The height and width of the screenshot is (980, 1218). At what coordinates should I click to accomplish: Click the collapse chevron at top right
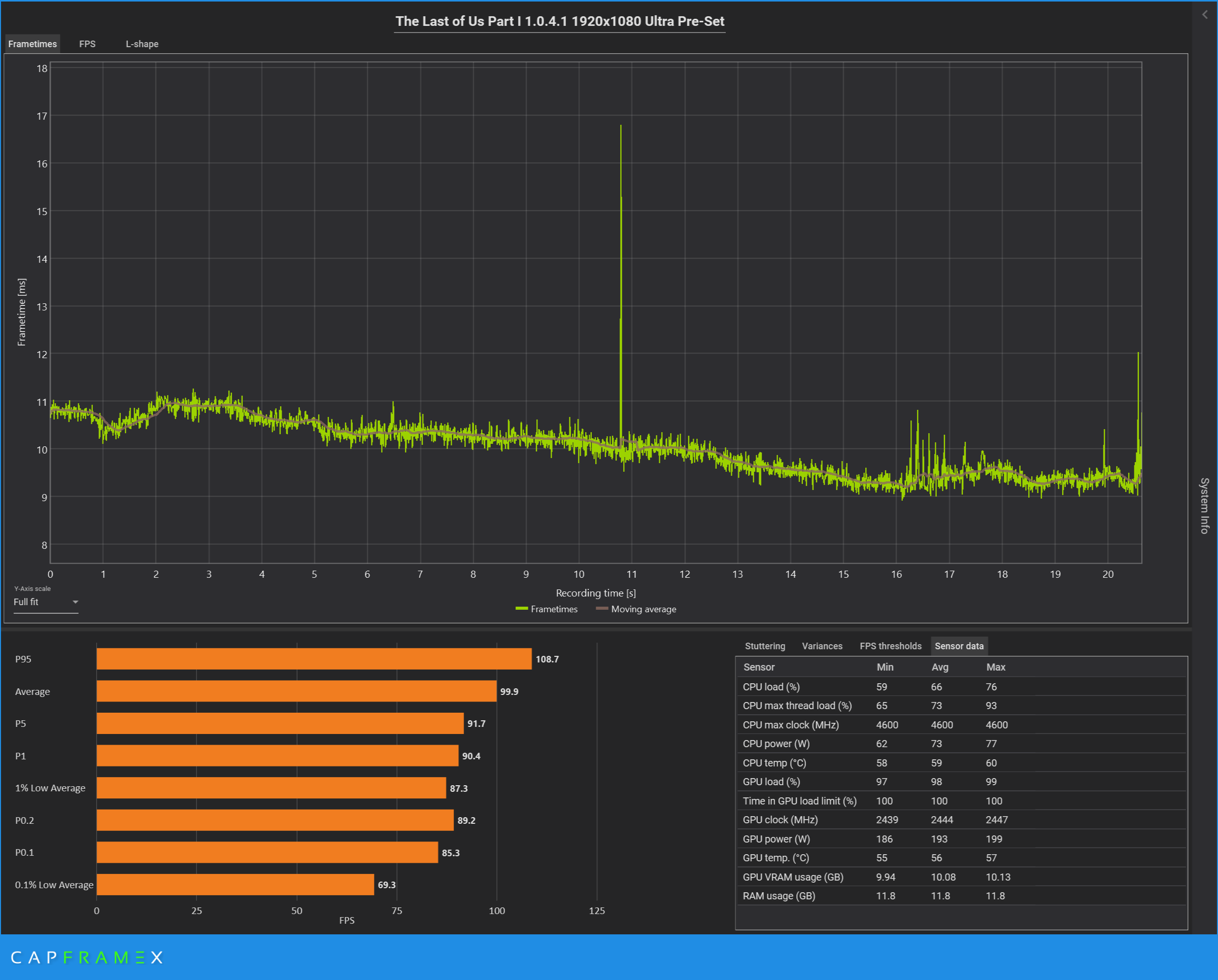click(x=1204, y=15)
